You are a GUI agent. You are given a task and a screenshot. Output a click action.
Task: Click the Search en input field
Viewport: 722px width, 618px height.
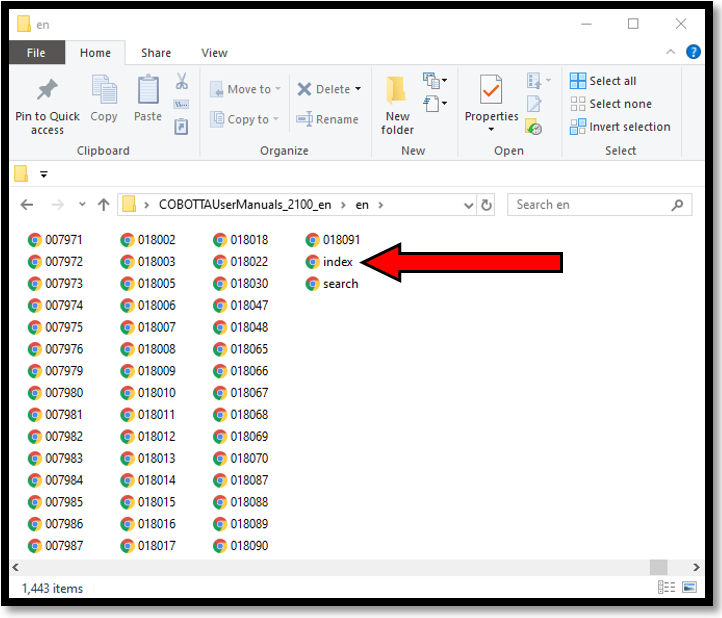[599, 205]
